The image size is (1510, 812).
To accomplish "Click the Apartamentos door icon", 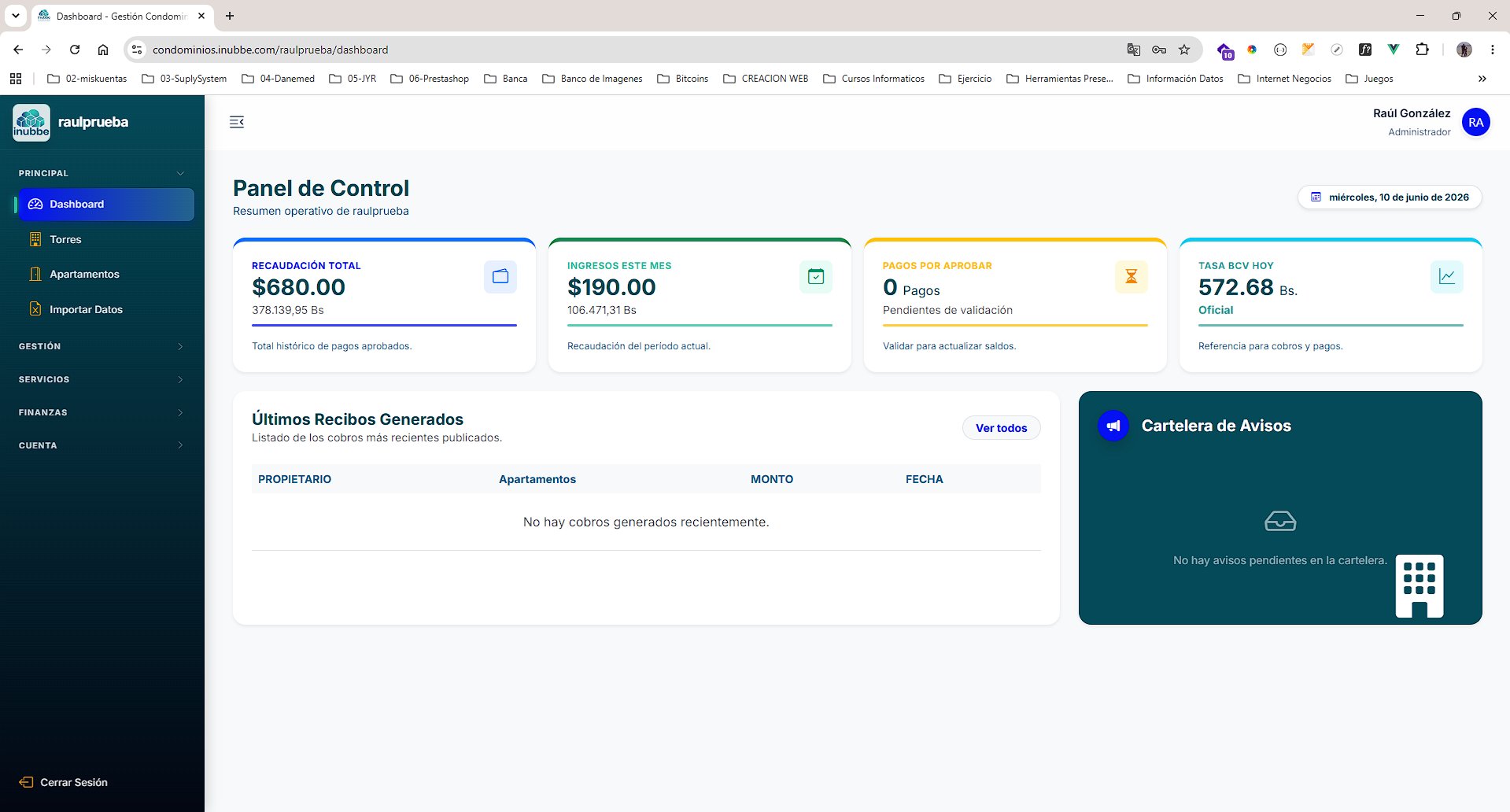I will point(35,274).
